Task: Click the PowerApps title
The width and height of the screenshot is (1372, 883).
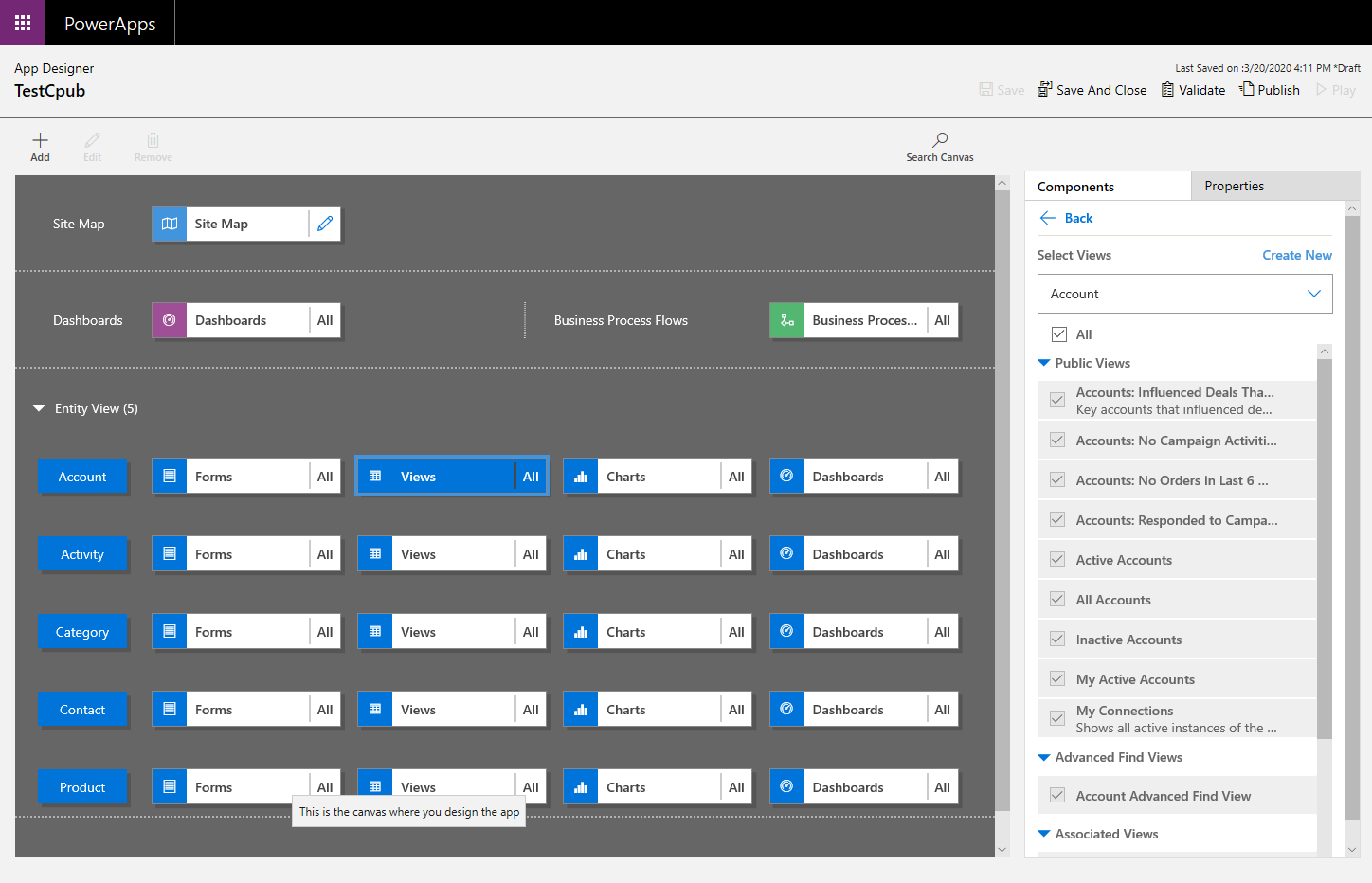Action: click(x=110, y=24)
